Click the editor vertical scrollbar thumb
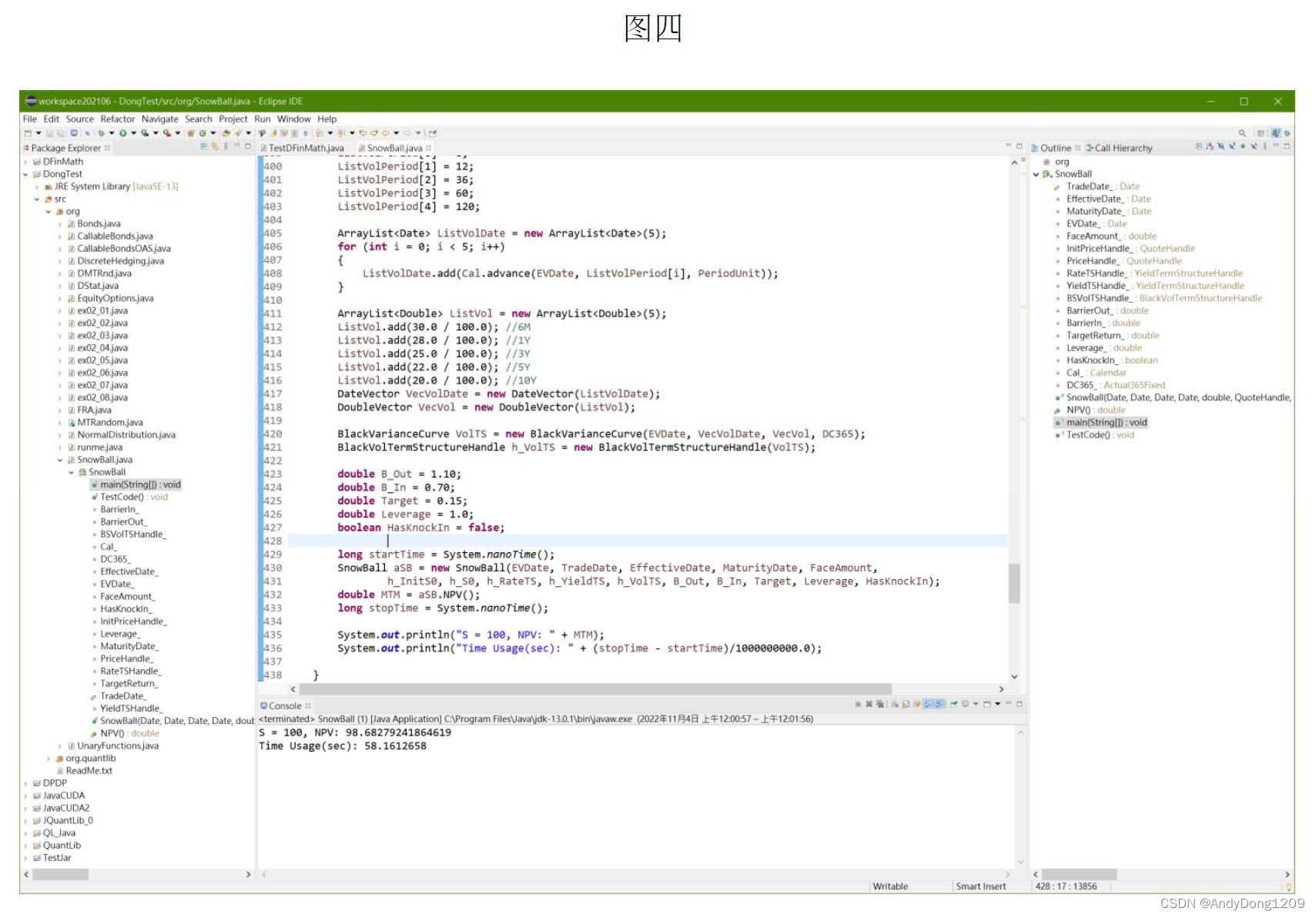 pyautogui.click(x=1014, y=583)
